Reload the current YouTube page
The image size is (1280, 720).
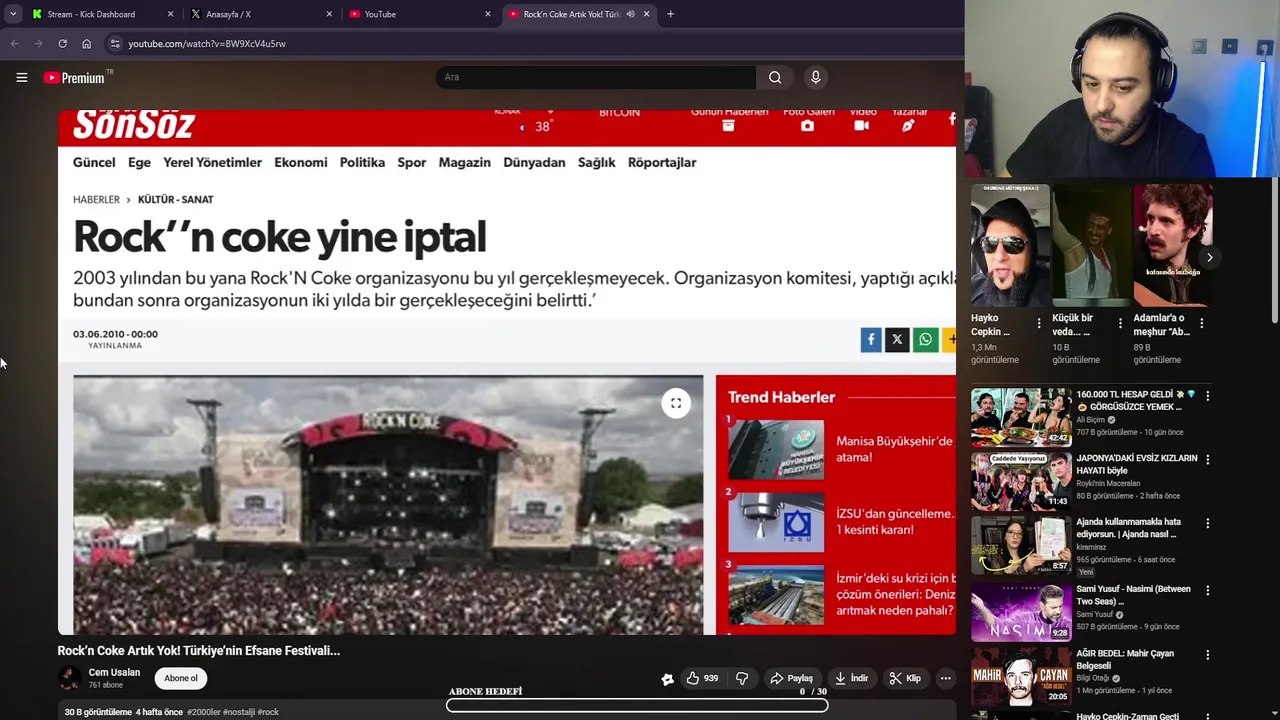pyautogui.click(x=62, y=44)
